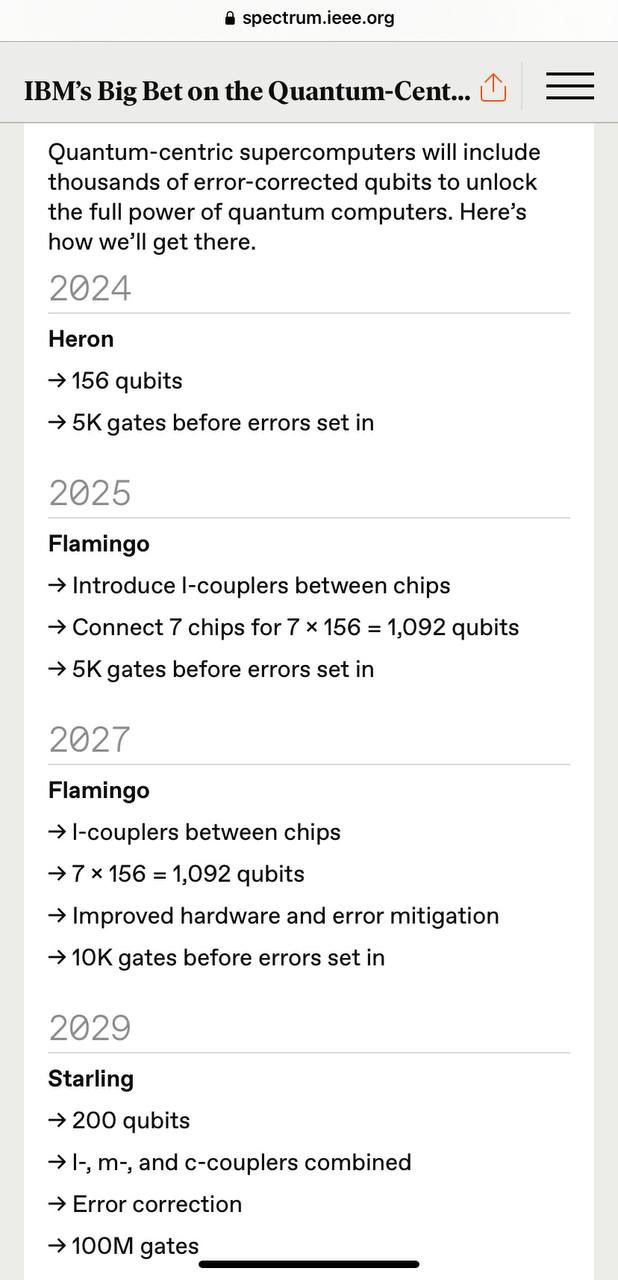This screenshot has height=1280, width=618.
Task: Select the 2027 year heading
Action: pos(90,740)
